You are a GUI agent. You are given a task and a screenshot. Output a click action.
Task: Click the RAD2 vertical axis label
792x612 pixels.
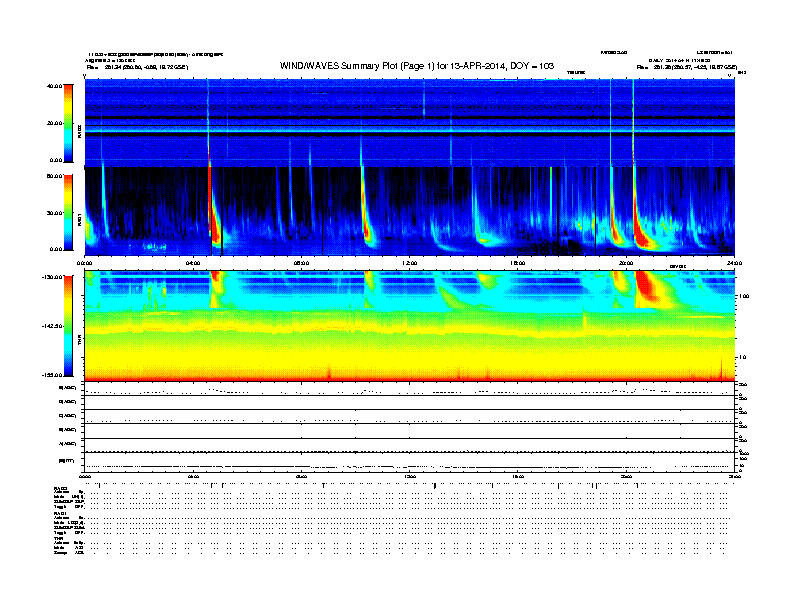tap(79, 131)
